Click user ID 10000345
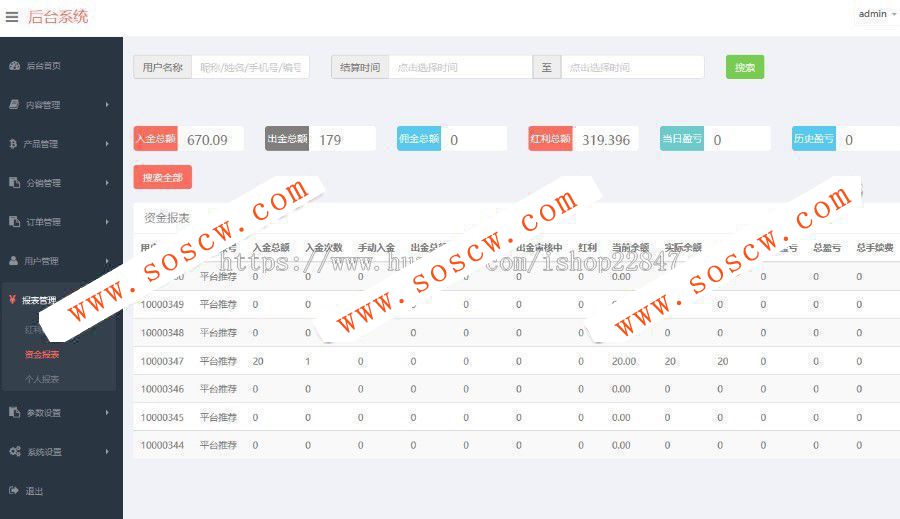The height and width of the screenshot is (519, 900). [x=162, y=417]
